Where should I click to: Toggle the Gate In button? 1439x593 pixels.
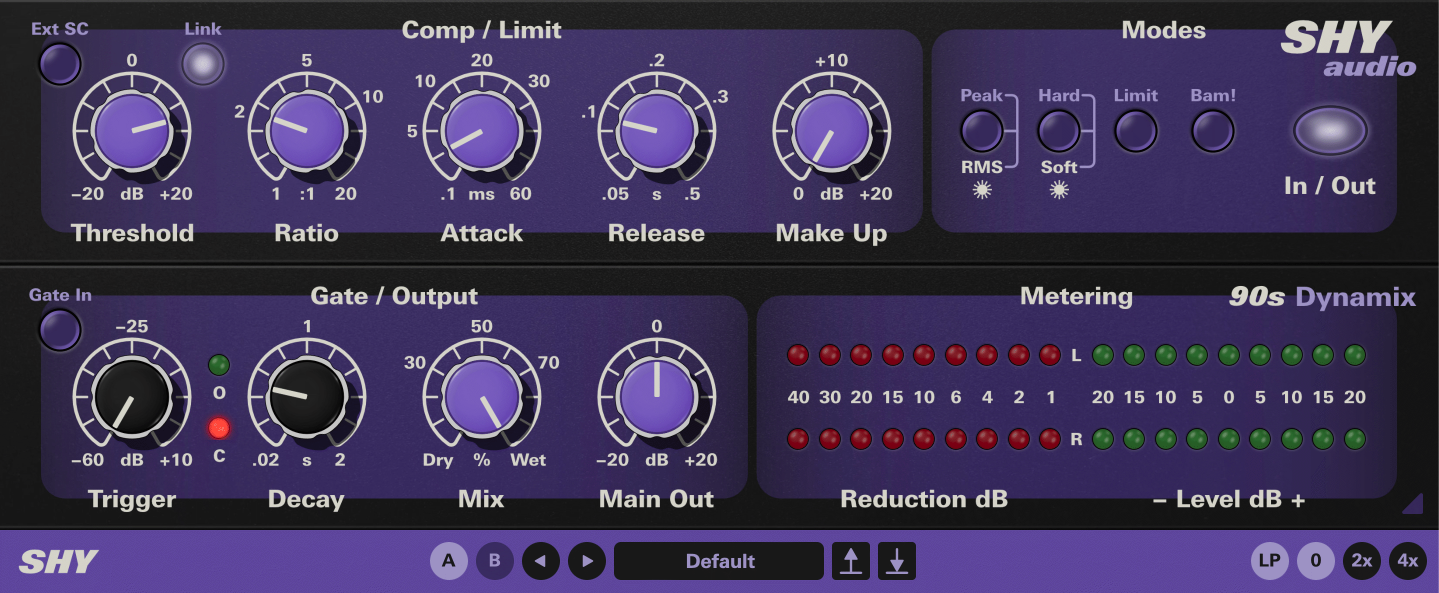[x=59, y=330]
